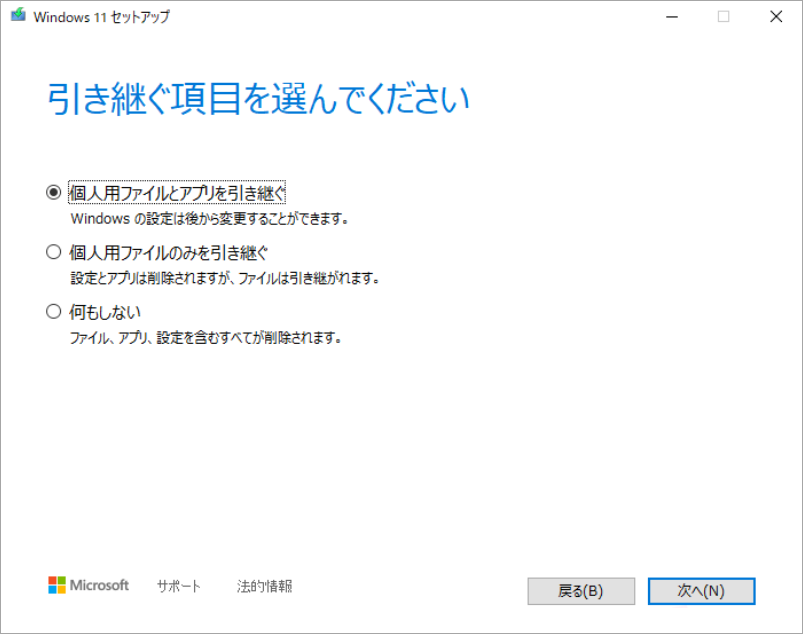
Task: Click the Microsoft wordmark next to the logo
Action: click(x=99, y=585)
